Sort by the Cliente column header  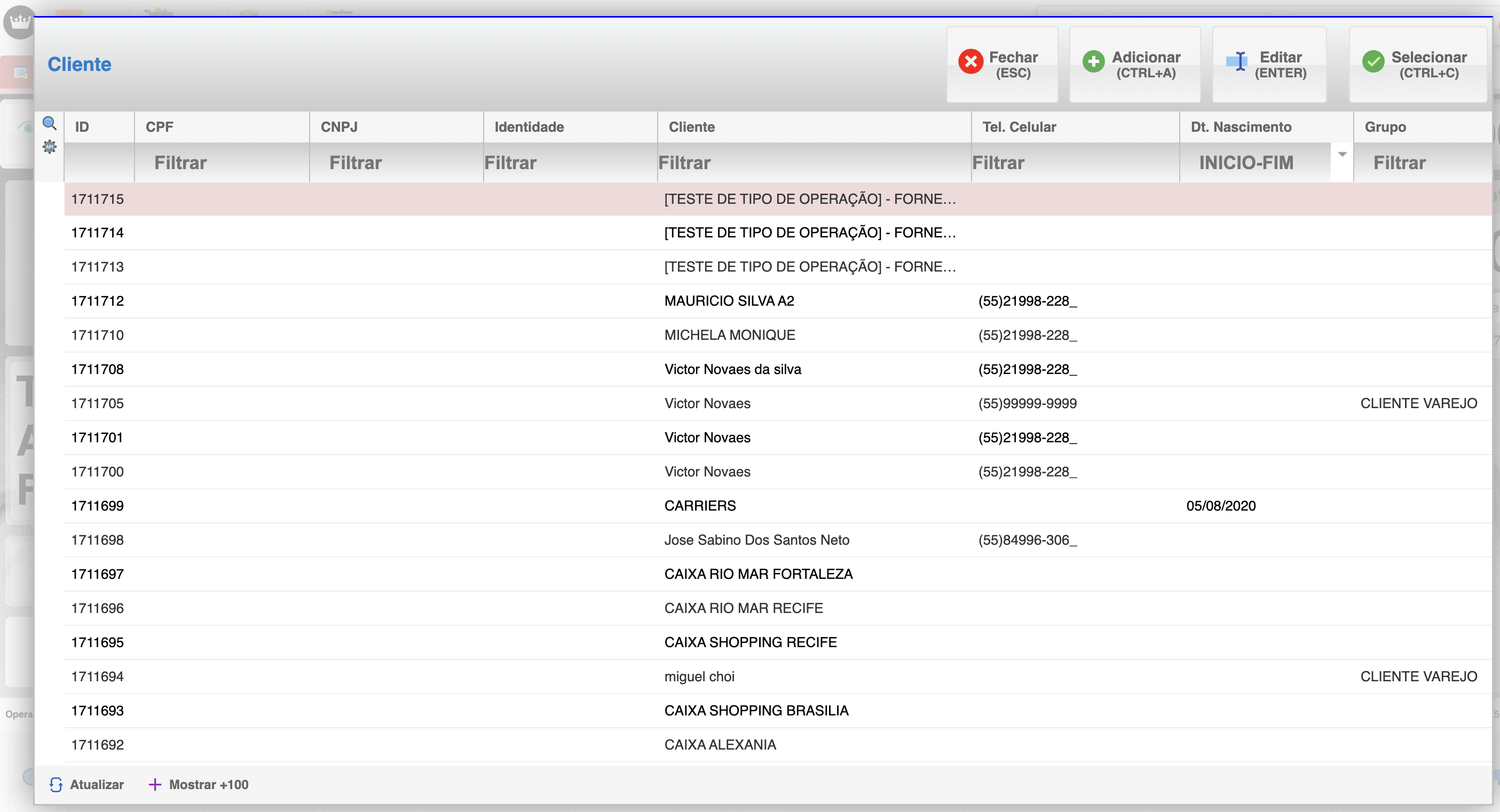click(691, 127)
